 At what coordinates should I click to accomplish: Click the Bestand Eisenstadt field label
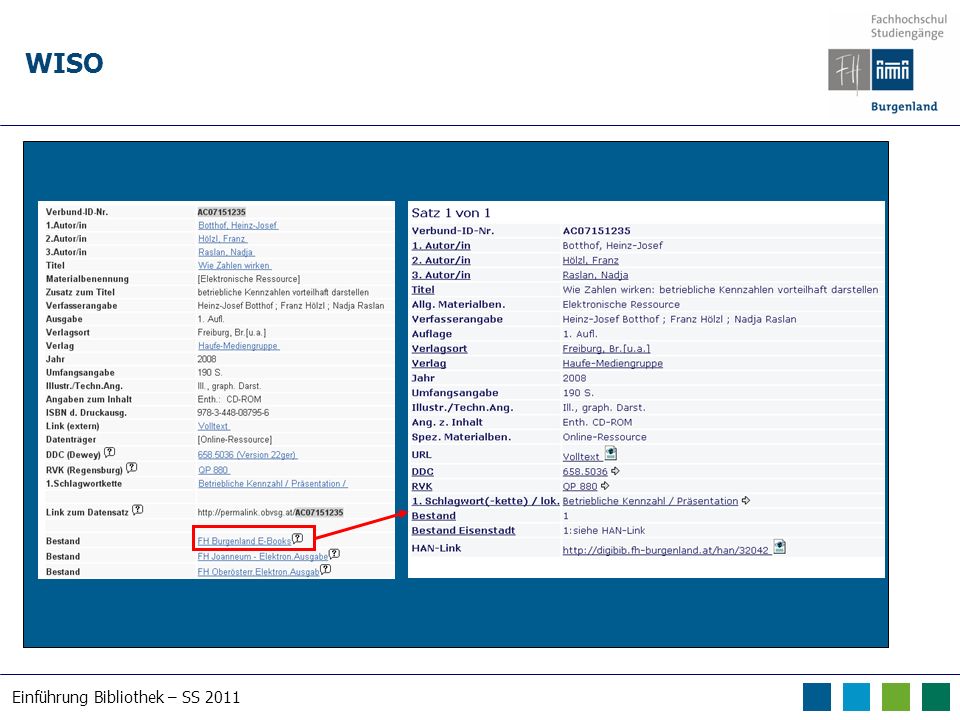click(463, 530)
